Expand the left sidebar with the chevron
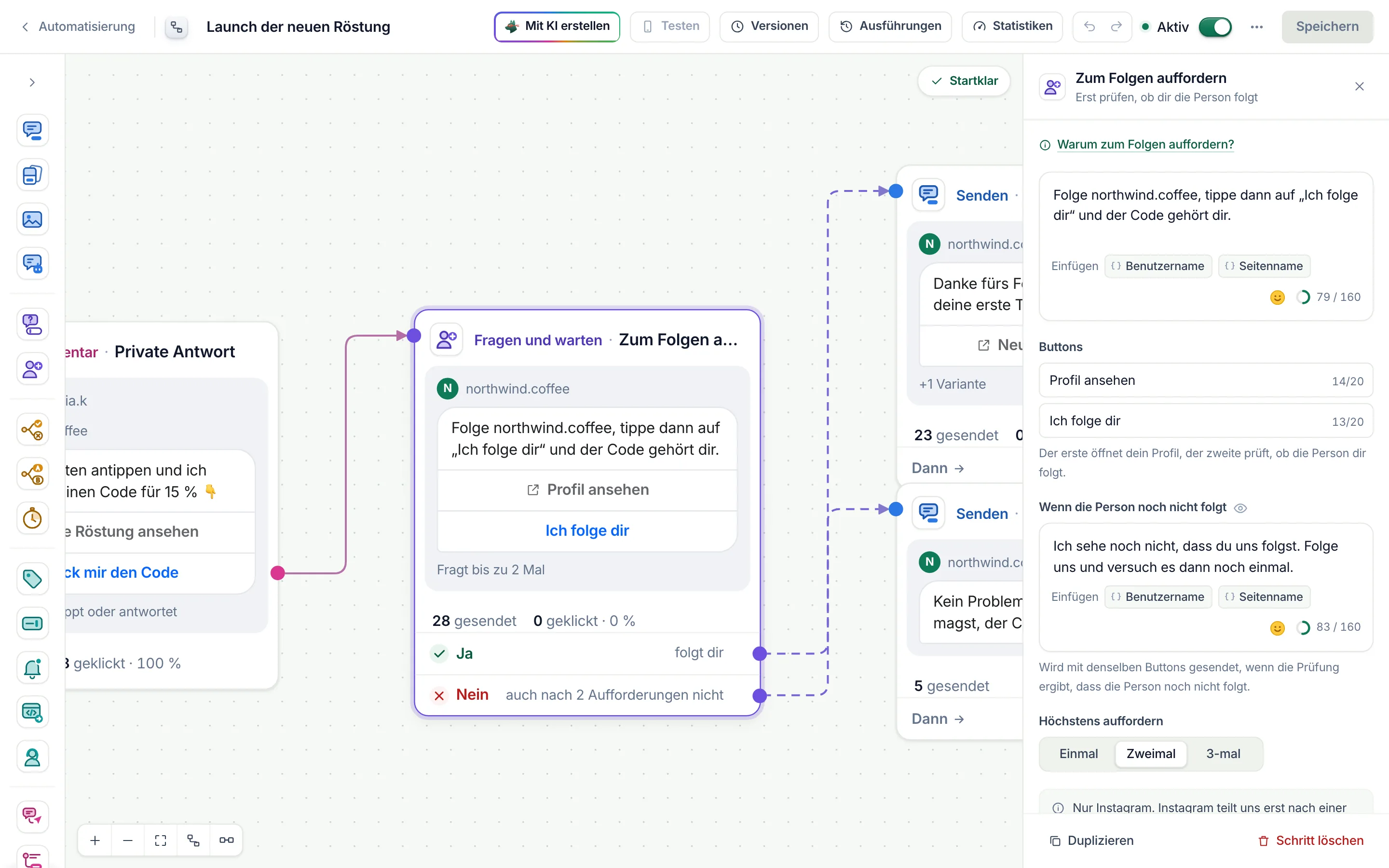Image resolution: width=1389 pixels, height=868 pixels. pyautogui.click(x=32, y=82)
